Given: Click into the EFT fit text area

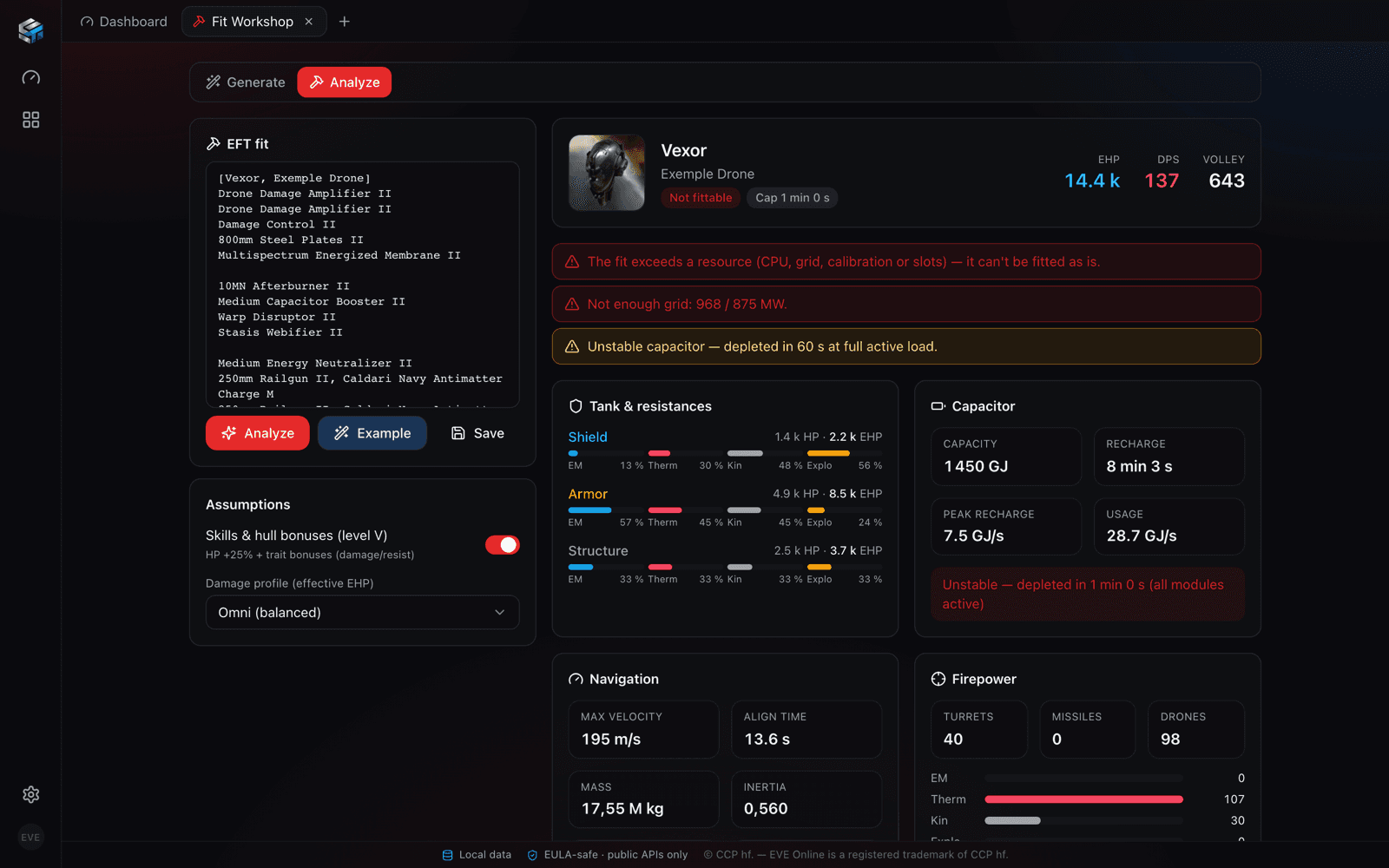Looking at the screenshot, I should [x=363, y=285].
